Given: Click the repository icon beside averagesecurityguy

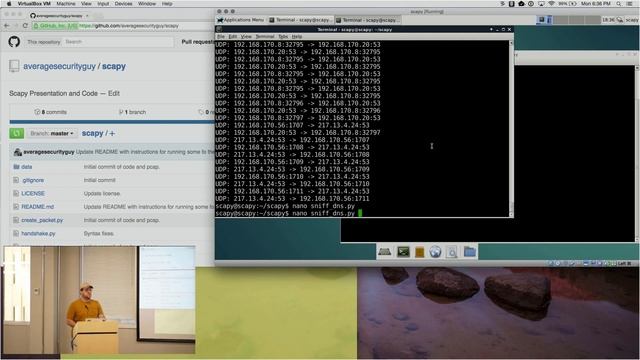Looking at the screenshot, I should pyautogui.click(x=14, y=66).
